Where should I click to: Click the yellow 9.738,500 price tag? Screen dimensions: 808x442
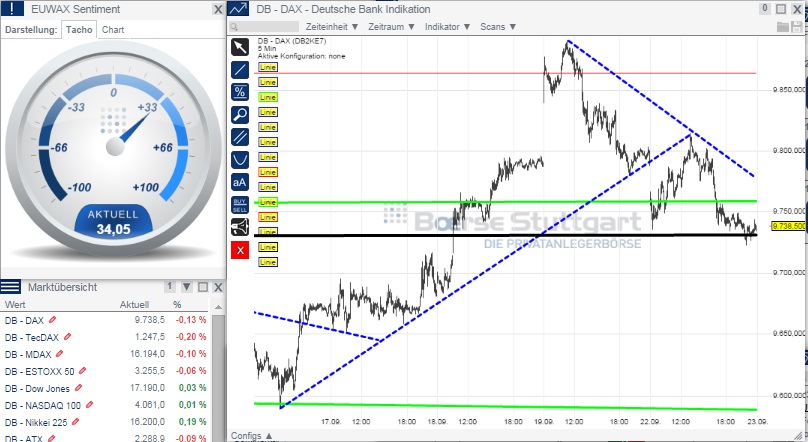point(788,226)
